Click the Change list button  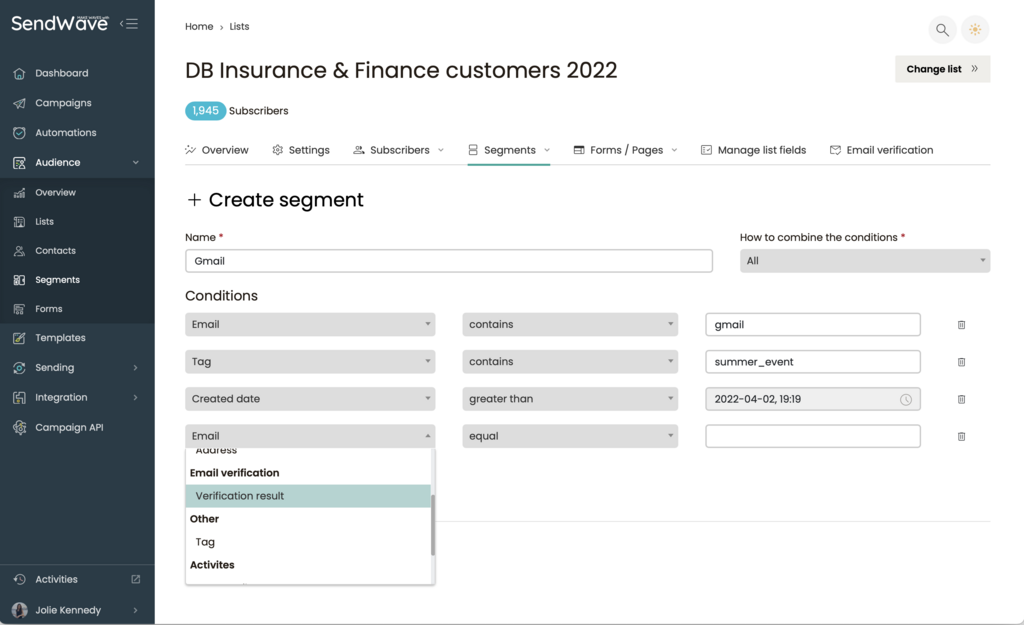tap(942, 69)
